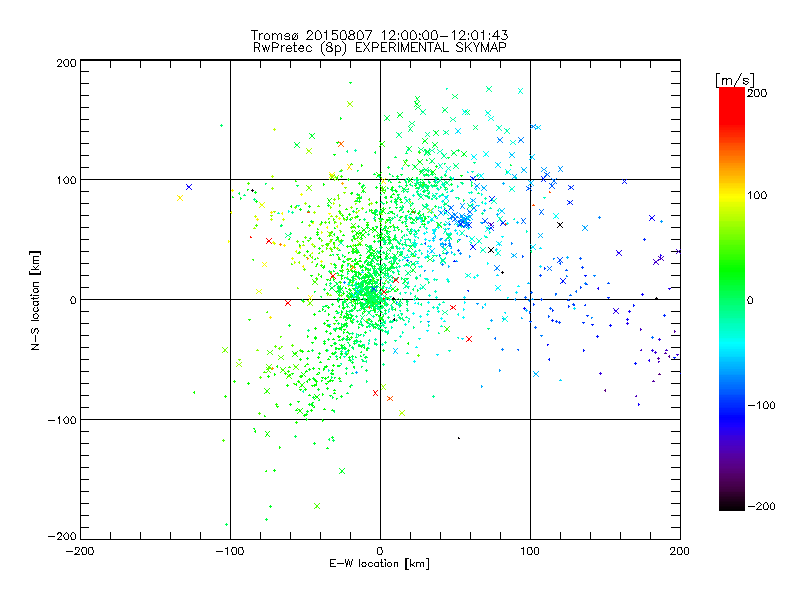800x600 pixels.
Task: Click the colorbar label '-200' at bottom
Action: click(x=761, y=506)
